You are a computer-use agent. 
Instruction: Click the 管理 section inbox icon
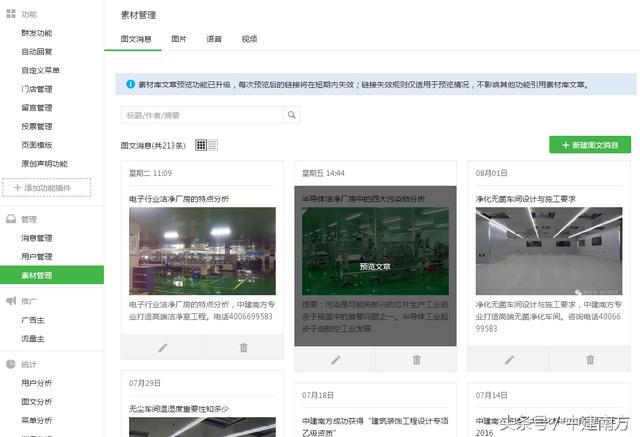click(11, 219)
